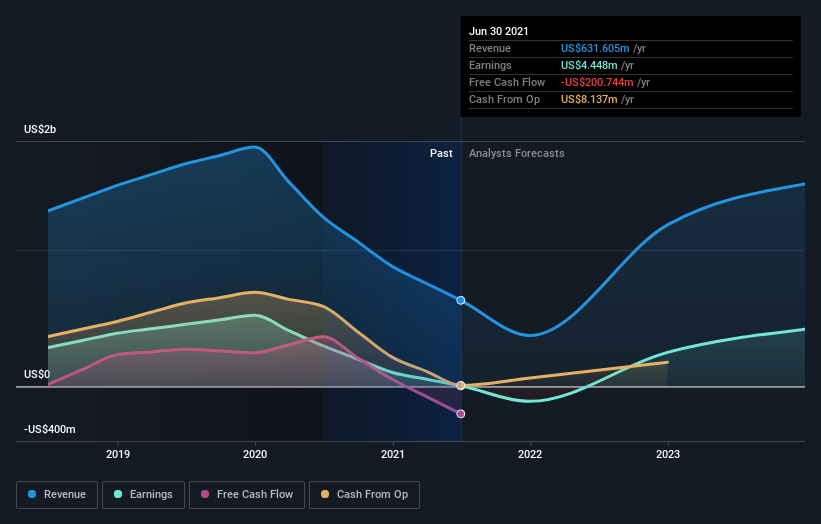Click the pink Free Cash Flow data point
This screenshot has height=524, width=821.
click(x=461, y=414)
